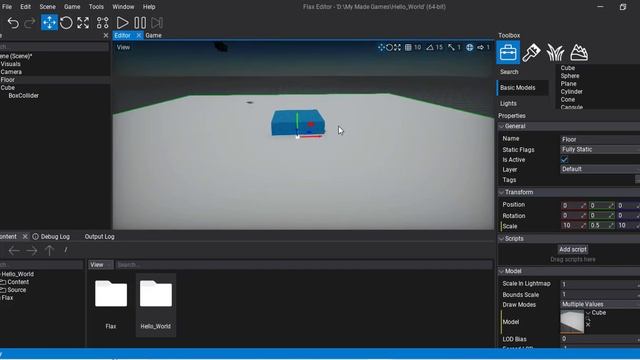Click the swap icon next to Model thumbnail
The width and height of the screenshot is (640, 360).
pos(588,319)
